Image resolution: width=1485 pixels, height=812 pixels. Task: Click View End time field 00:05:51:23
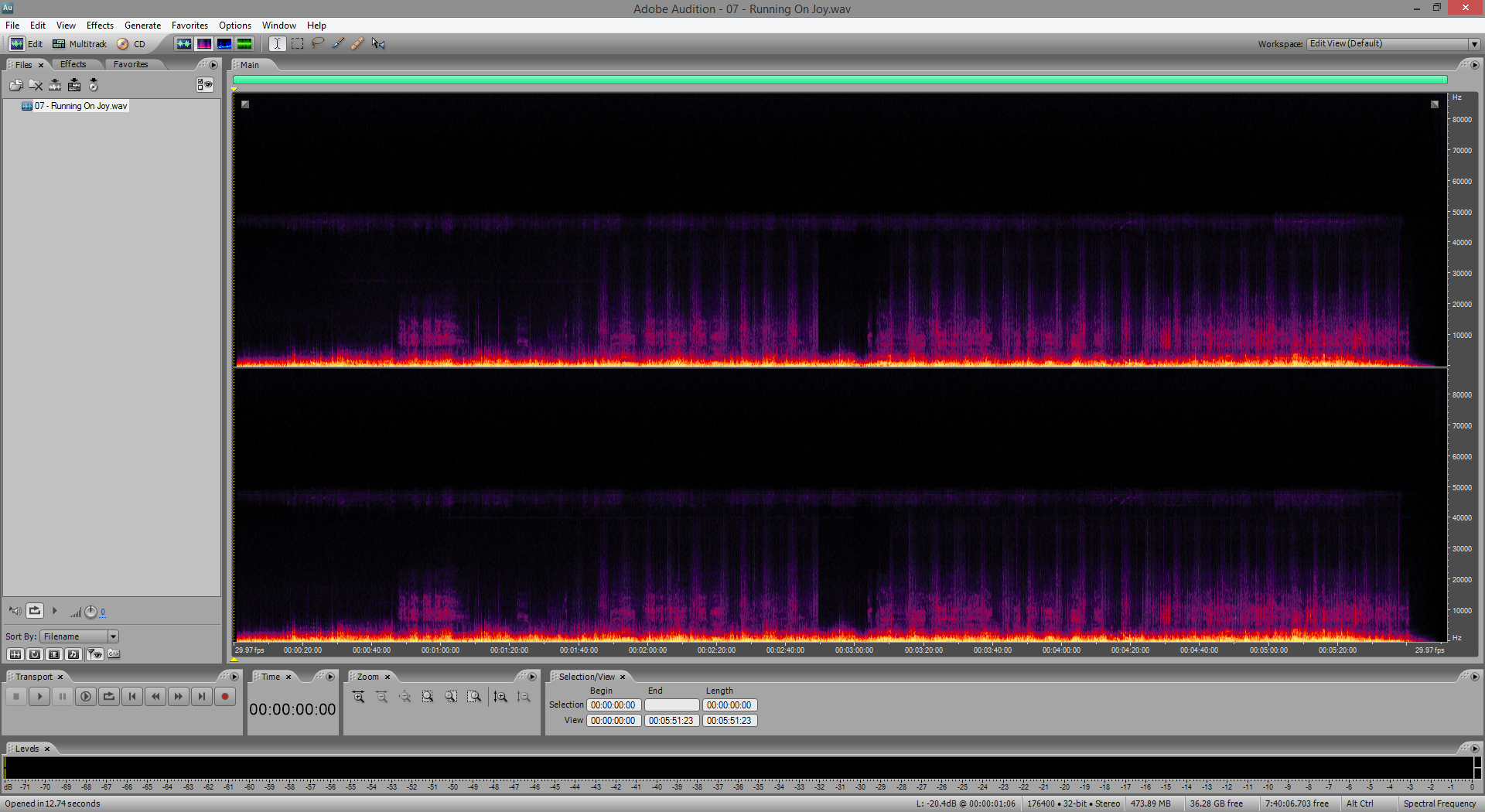point(671,721)
